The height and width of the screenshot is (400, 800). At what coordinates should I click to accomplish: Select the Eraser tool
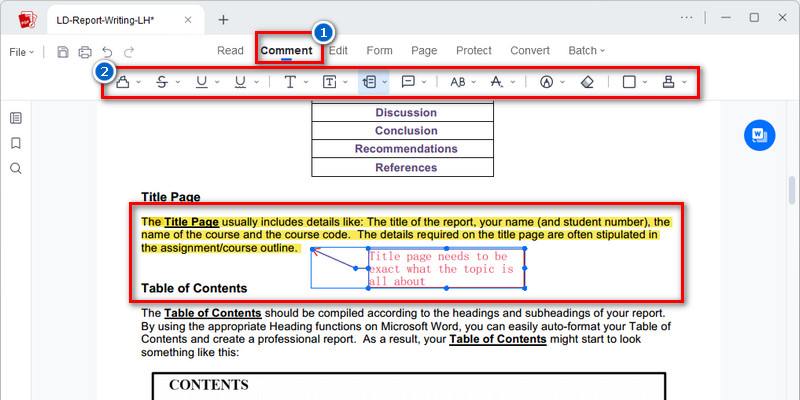[587, 82]
